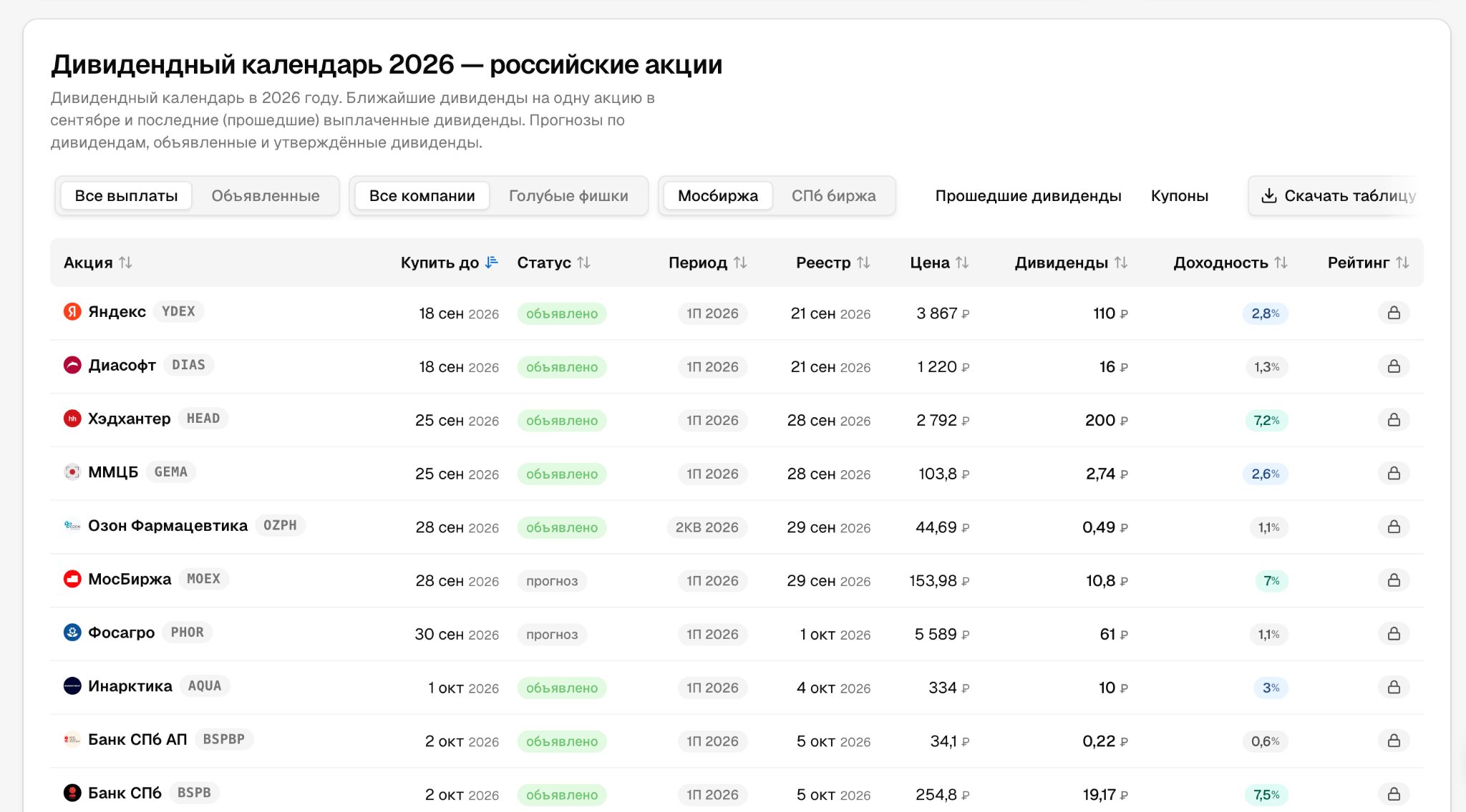Click the Озон Фармацевтика logo icon
This screenshot has height=812, width=1466.
tap(72, 526)
